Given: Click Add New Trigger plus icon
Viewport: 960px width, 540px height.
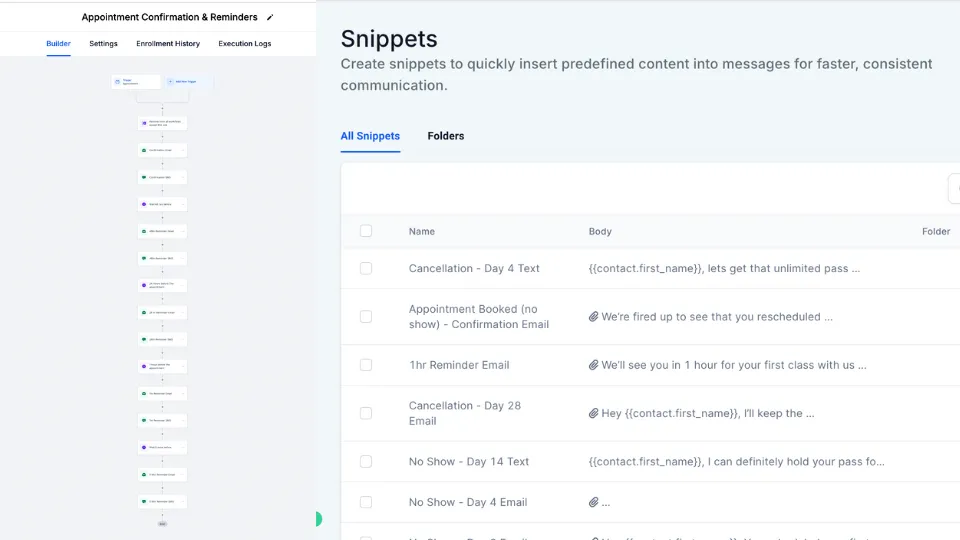Looking at the screenshot, I should (171, 81).
